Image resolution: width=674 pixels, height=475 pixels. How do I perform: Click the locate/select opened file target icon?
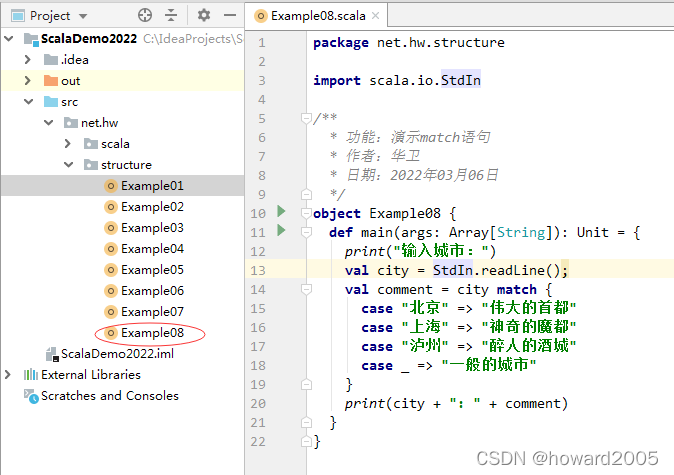[x=145, y=15]
